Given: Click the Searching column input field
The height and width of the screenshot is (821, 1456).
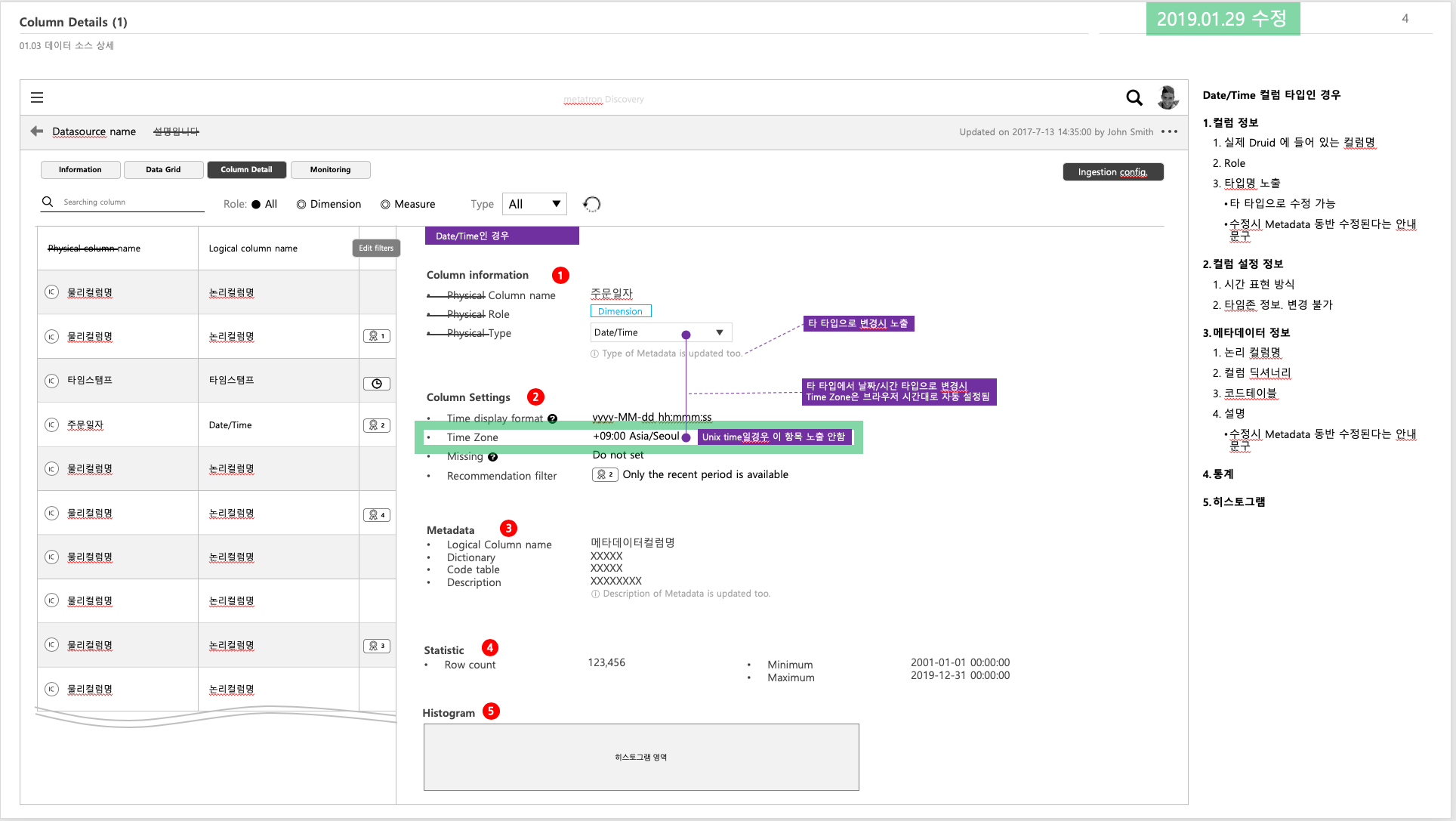Looking at the screenshot, I should pyautogui.click(x=122, y=202).
